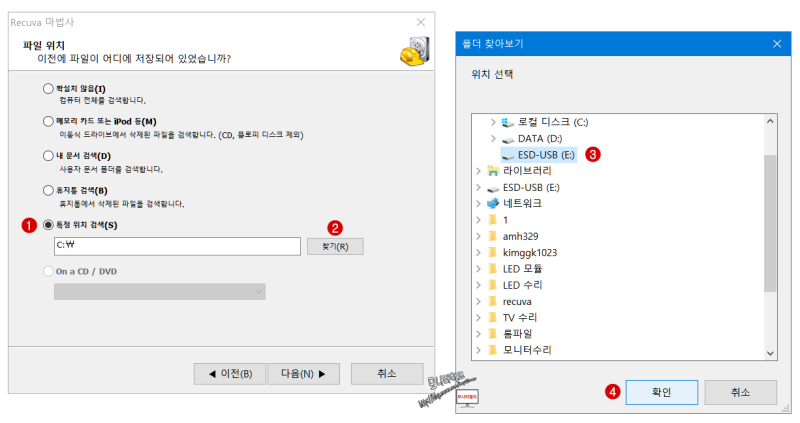Click the amh329 folder icon

492,236
